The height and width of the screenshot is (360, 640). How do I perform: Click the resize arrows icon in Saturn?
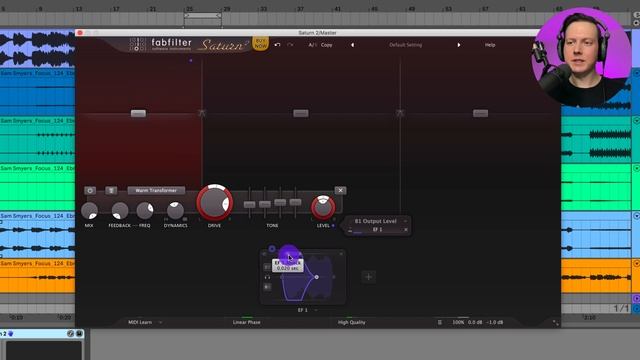pos(556,322)
